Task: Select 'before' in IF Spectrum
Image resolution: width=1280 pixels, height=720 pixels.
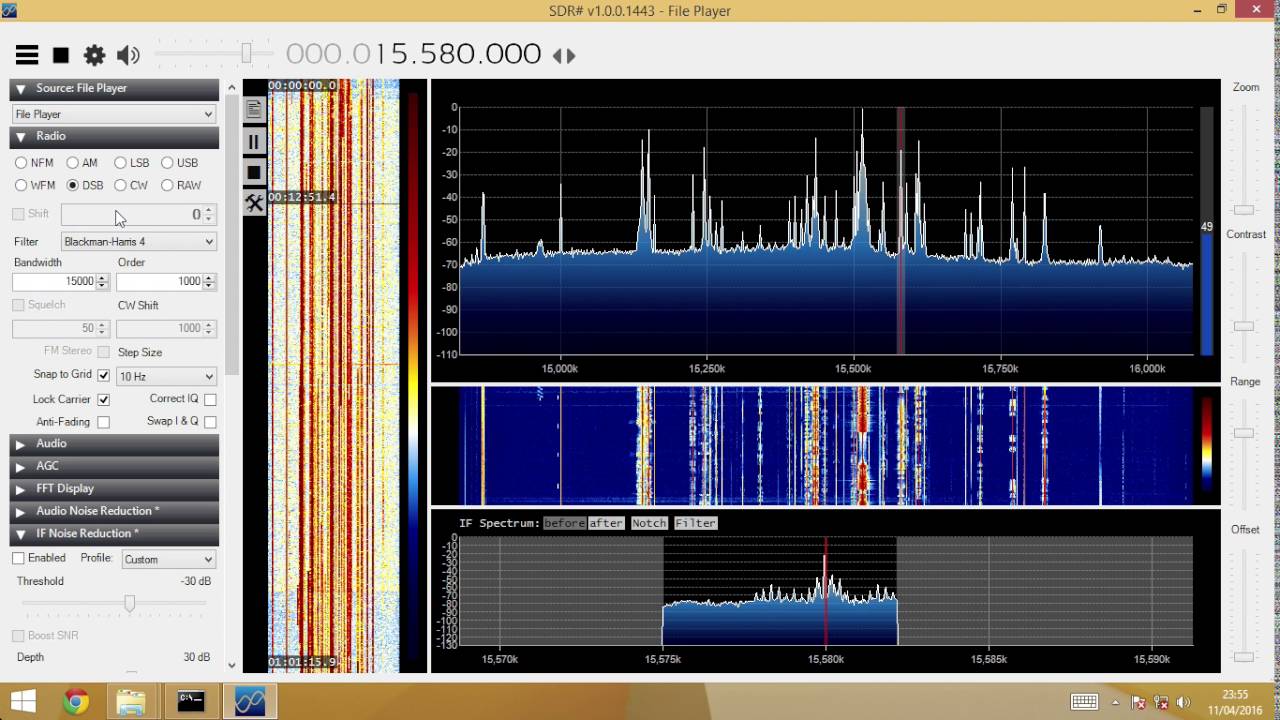Action: coord(564,523)
